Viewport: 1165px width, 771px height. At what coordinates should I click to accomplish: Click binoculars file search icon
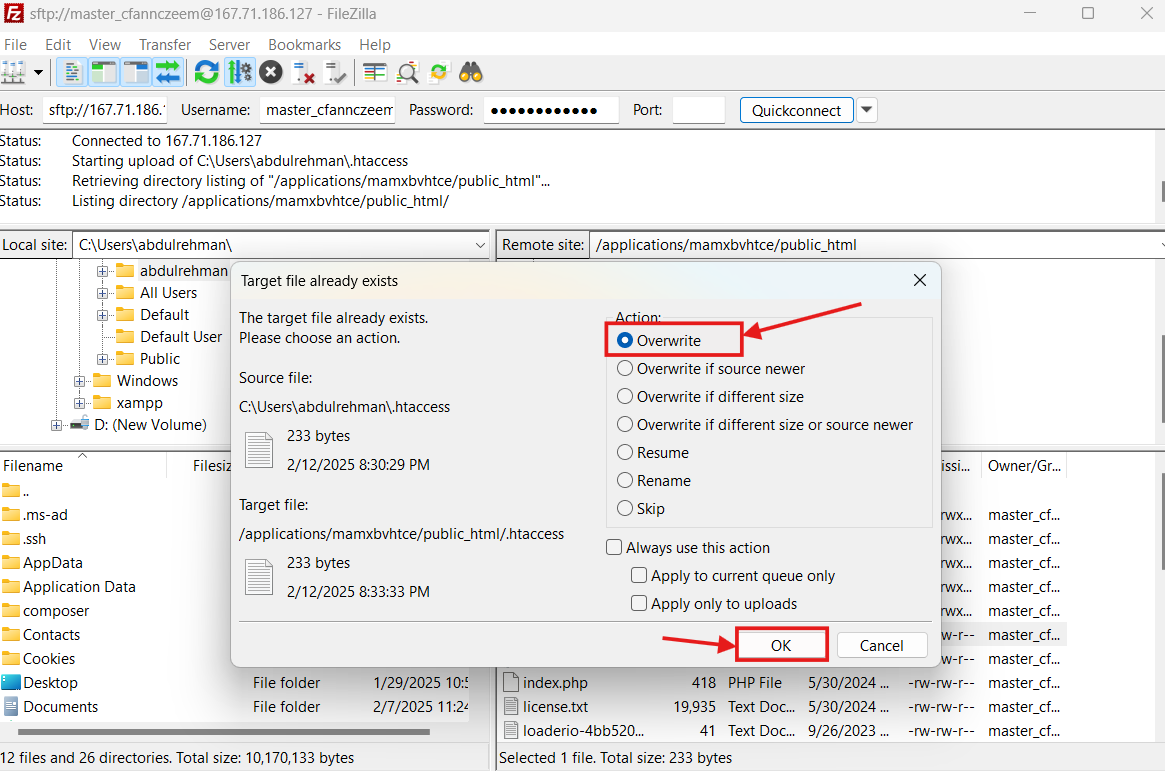471,72
